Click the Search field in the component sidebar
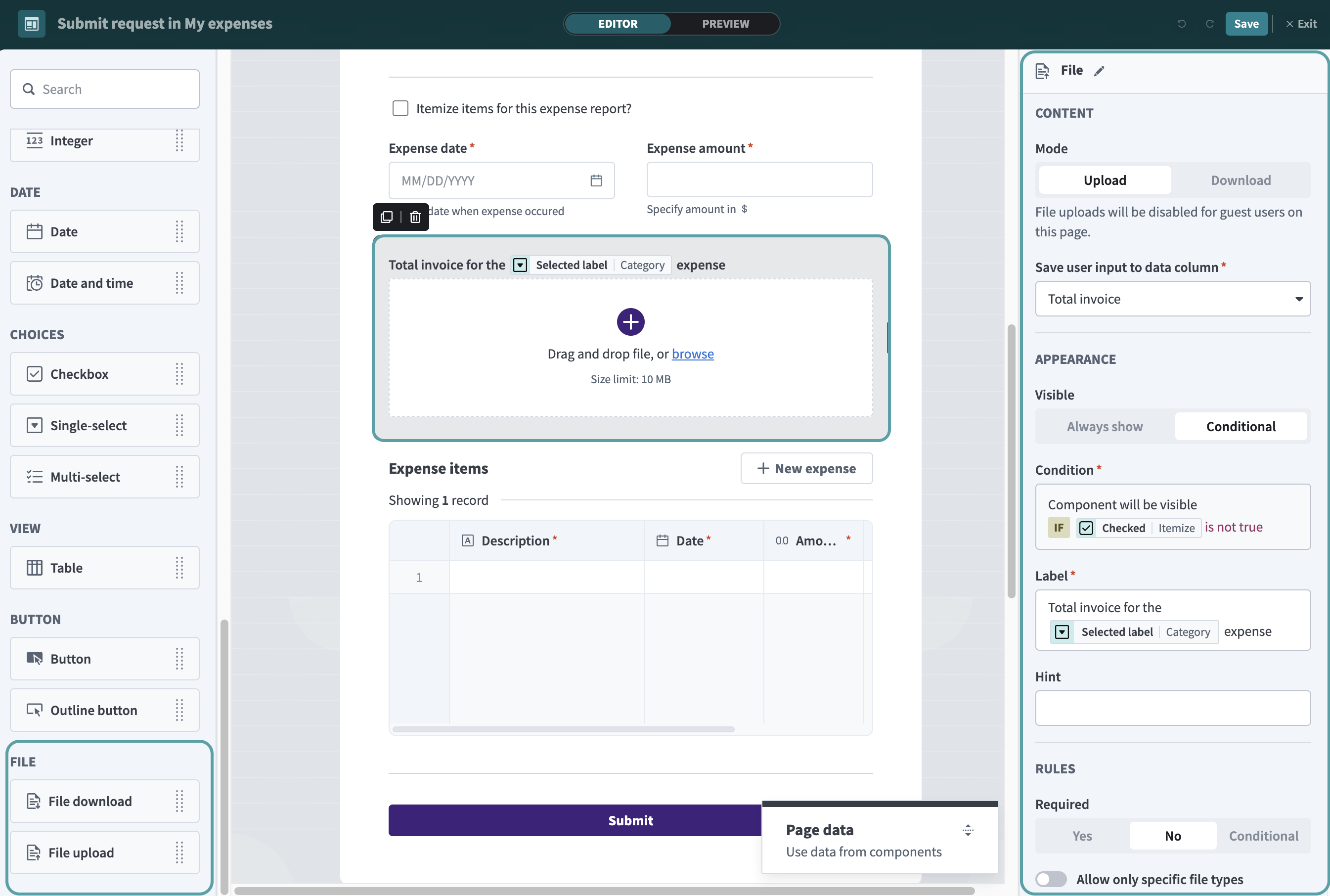This screenshot has width=1330, height=896. click(x=104, y=89)
